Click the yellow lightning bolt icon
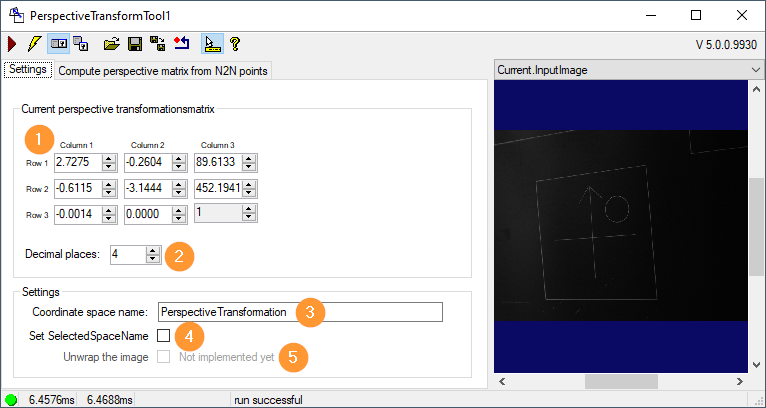 pos(34,44)
